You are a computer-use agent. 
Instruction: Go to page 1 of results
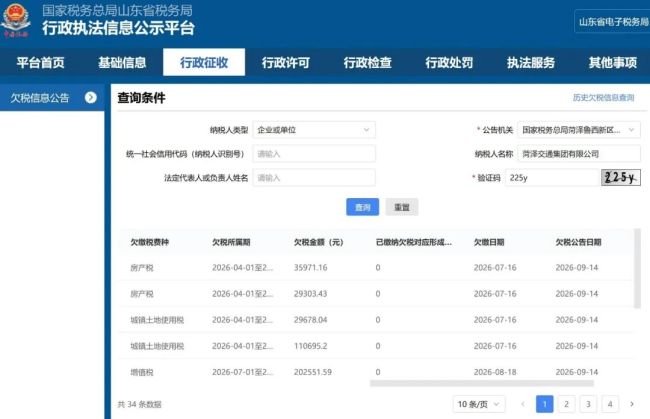(x=544, y=404)
